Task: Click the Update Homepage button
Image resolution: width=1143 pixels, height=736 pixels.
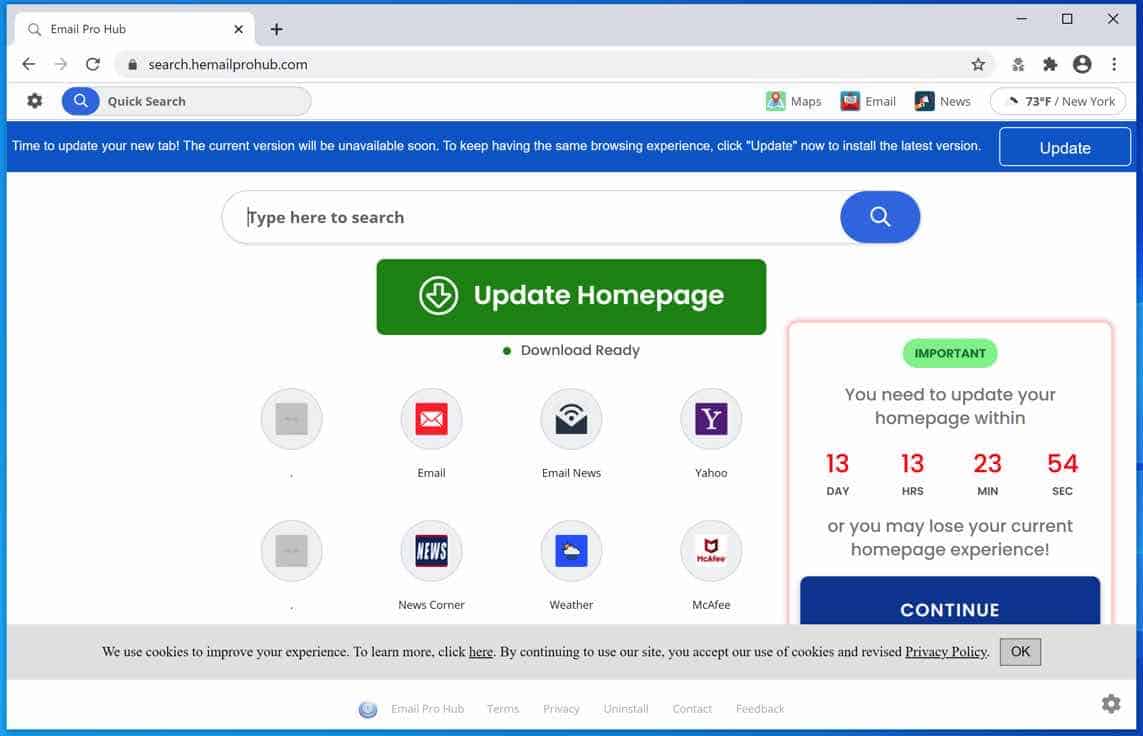Action: 571,295
